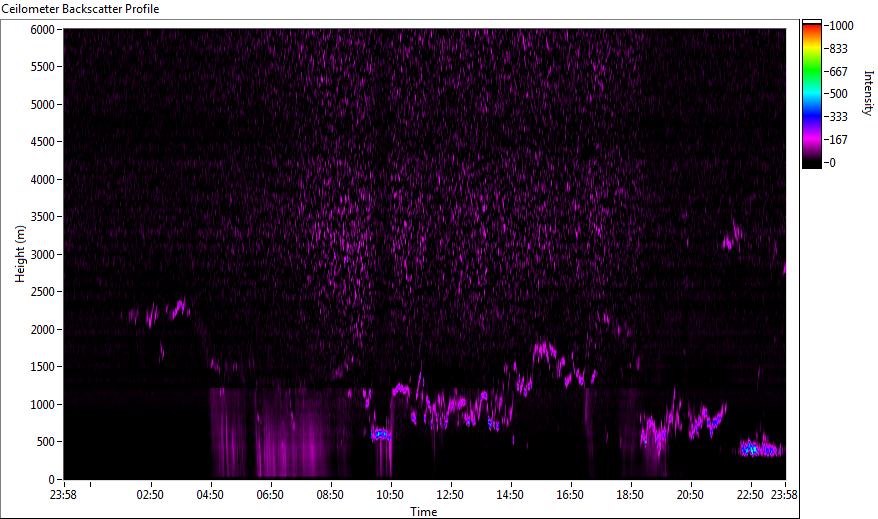Image resolution: width=878 pixels, height=519 pixels.
Task: Click the 1000 height axis value
Action: tap(43, 405)
